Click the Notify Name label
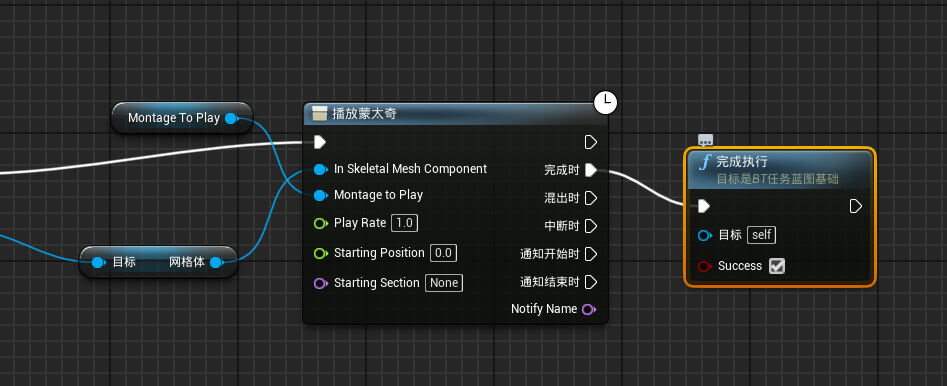 click(x=544, y=309)
